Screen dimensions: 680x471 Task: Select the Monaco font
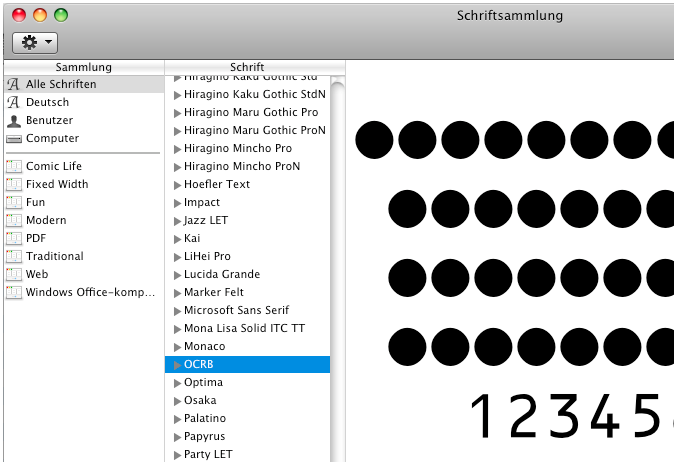(x=204, y=346)
